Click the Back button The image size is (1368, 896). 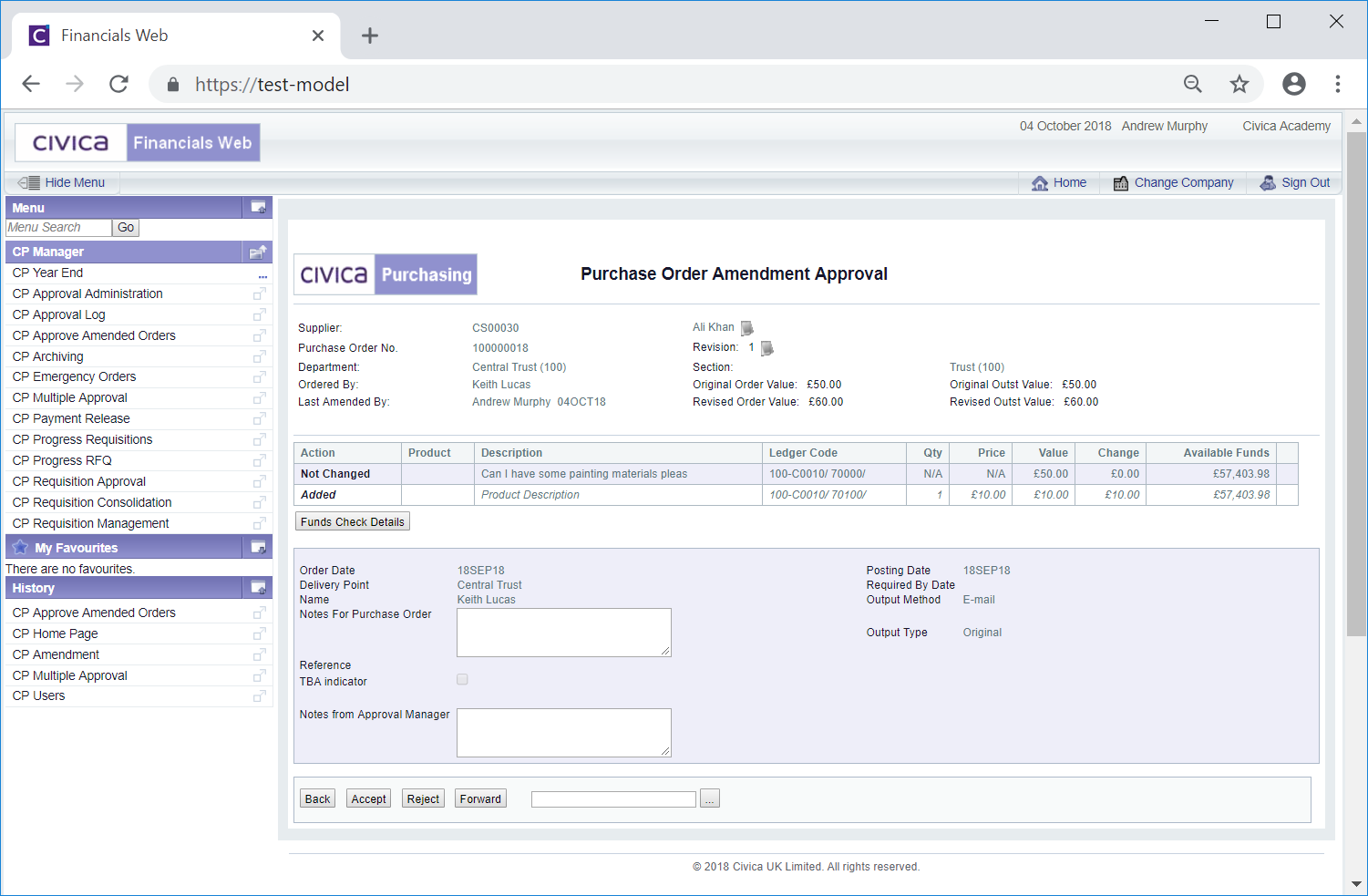click(x=317, y=799)
